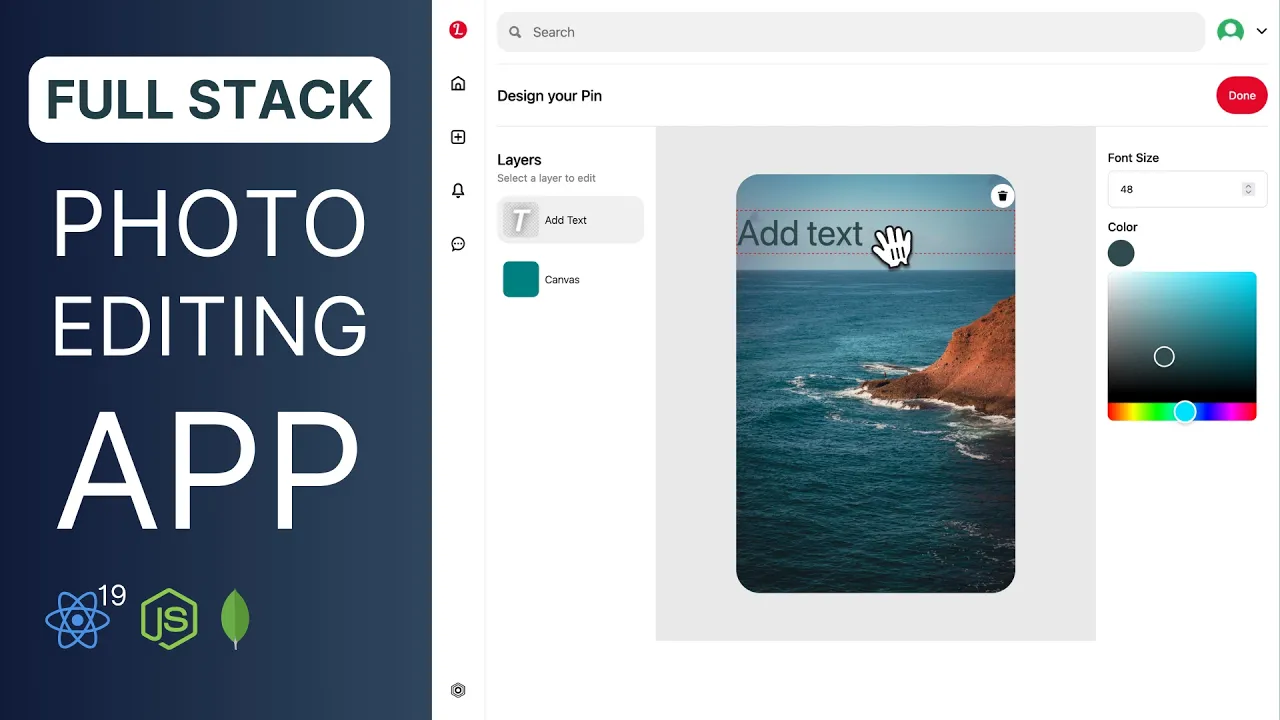Click the Font Size input showing 48
The width and height of the screenshot is (1280, 720).
1187,189
